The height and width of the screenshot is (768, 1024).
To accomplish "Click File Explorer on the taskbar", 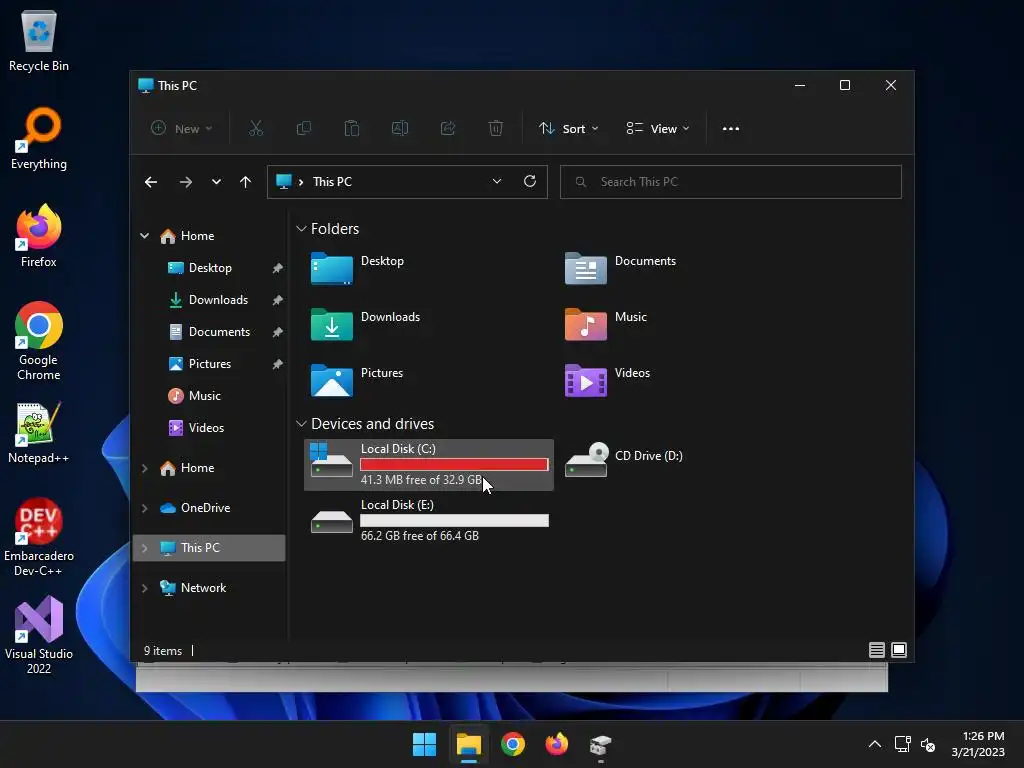I will [x=469, y=744].
